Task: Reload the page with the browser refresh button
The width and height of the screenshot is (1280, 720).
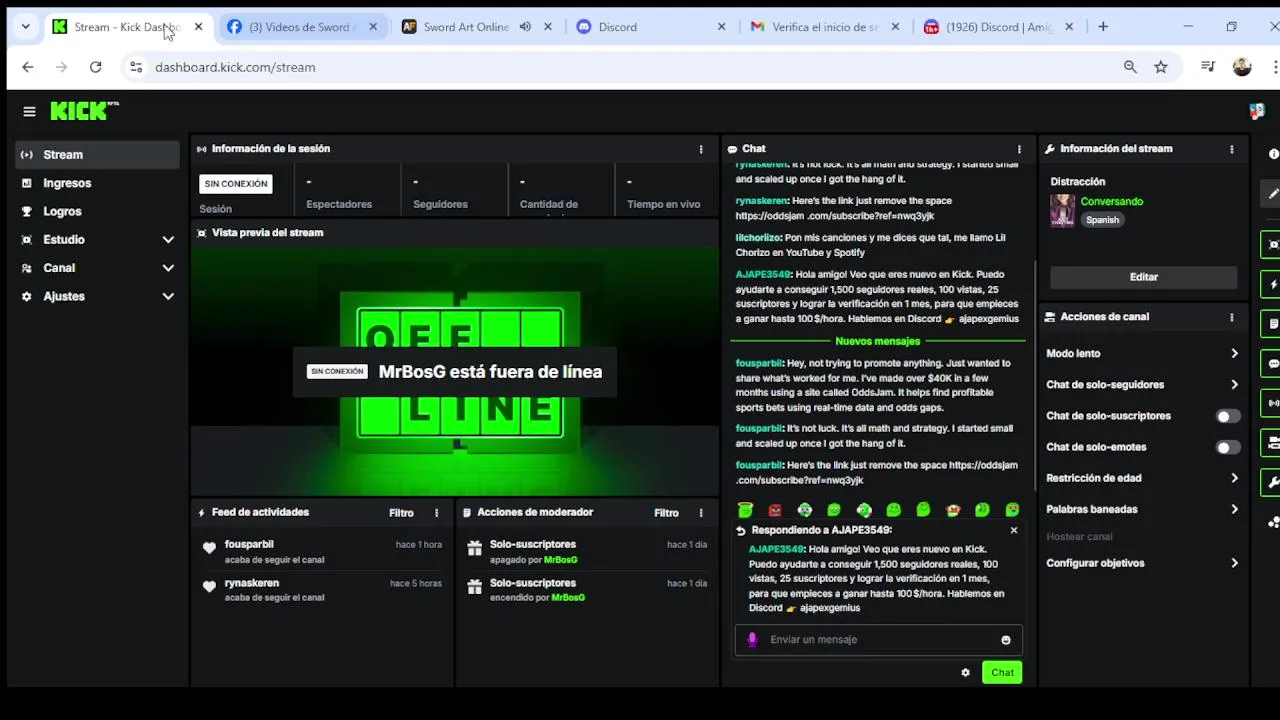Action: click(x=95, y=67)
